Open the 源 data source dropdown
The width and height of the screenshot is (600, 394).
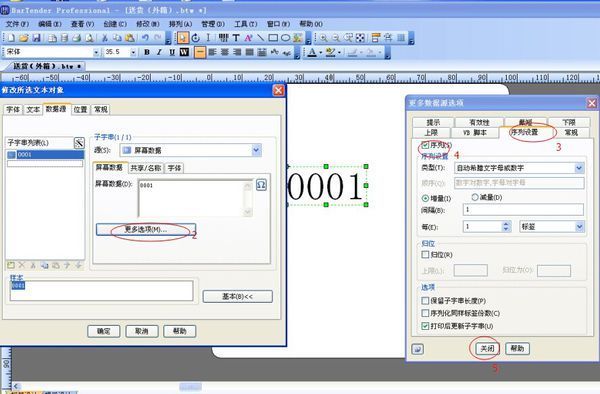(x=256, y=150)
